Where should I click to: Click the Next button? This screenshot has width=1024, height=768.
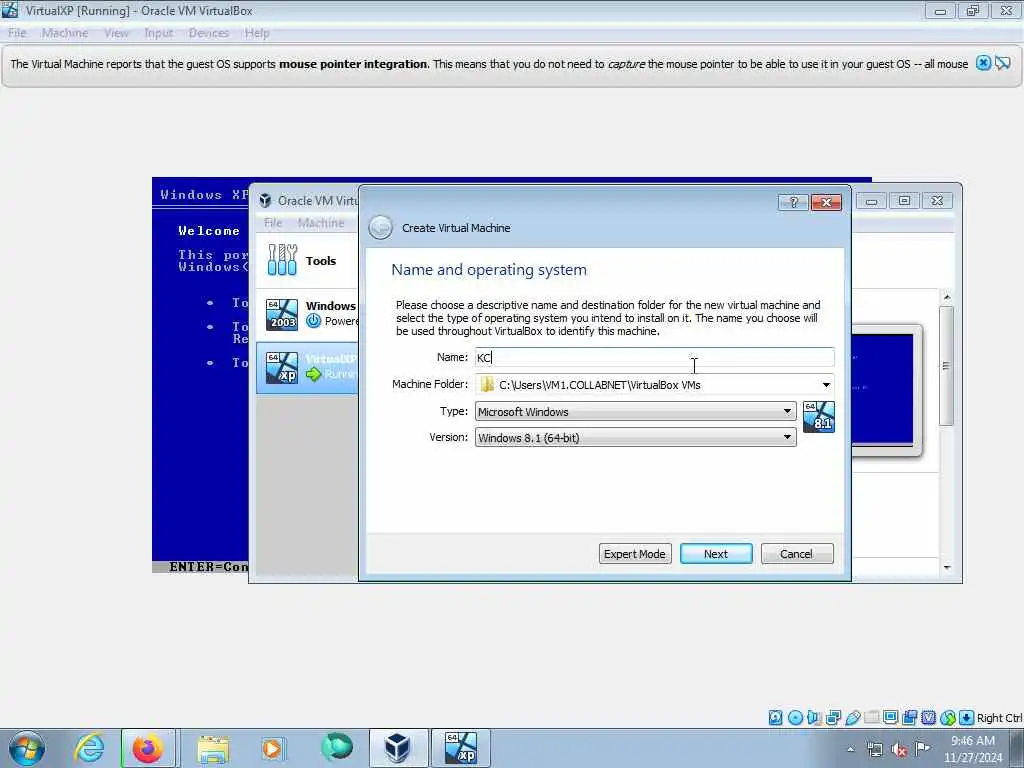tap(716, 554)
